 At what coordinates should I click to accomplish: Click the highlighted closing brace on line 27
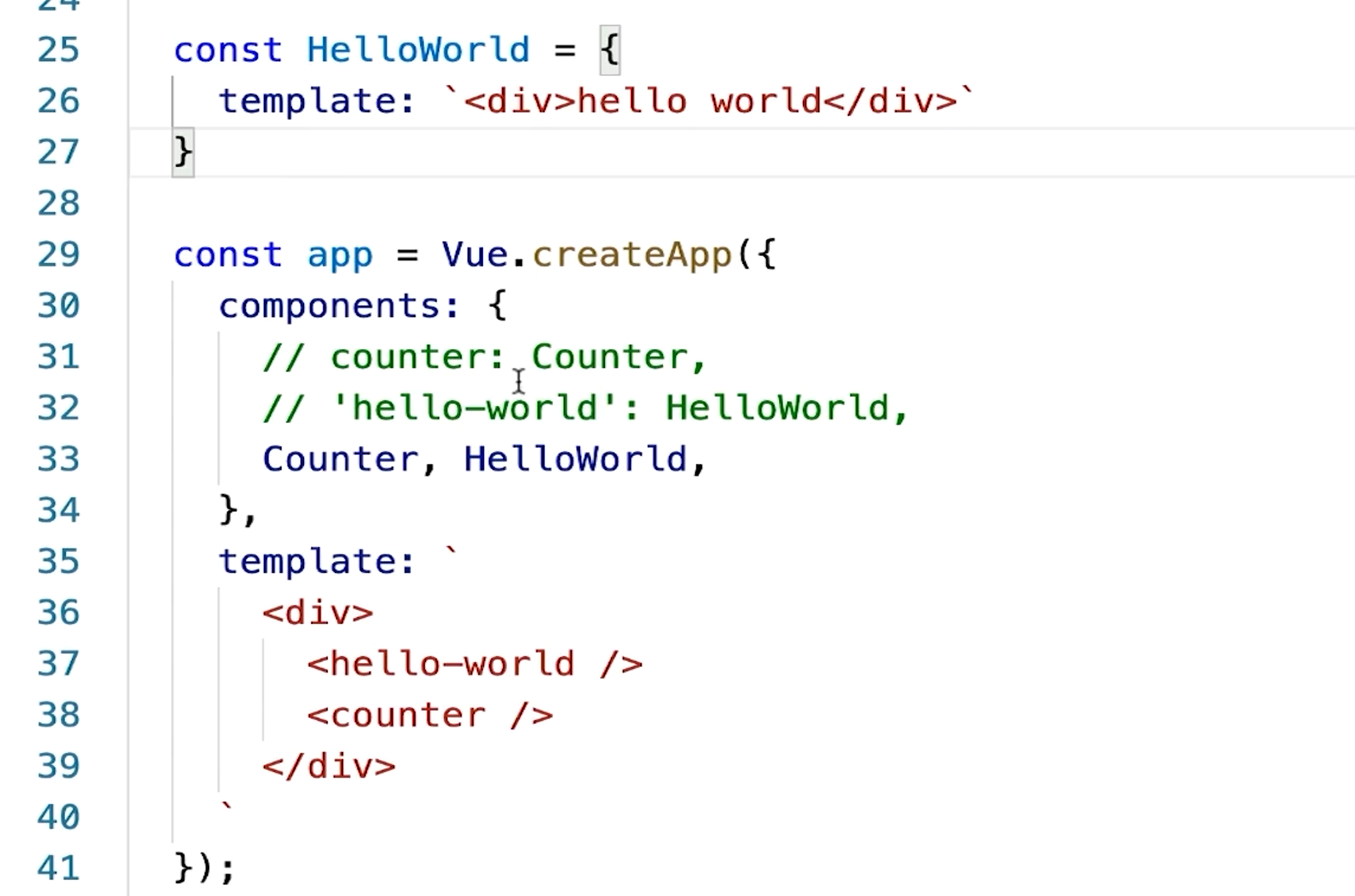click(183, 153)
